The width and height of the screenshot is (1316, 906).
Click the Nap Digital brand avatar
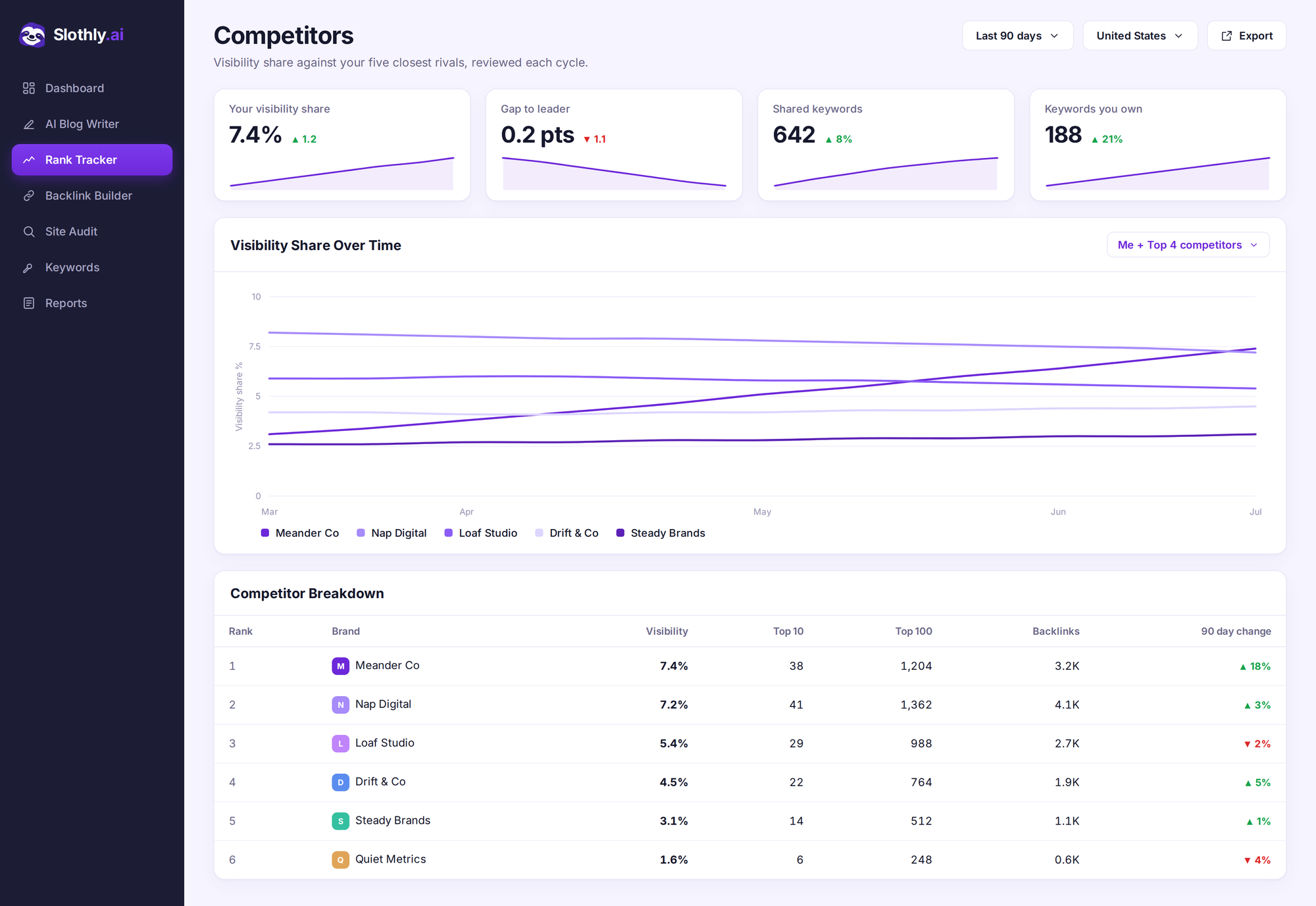(x=340, y=705)
